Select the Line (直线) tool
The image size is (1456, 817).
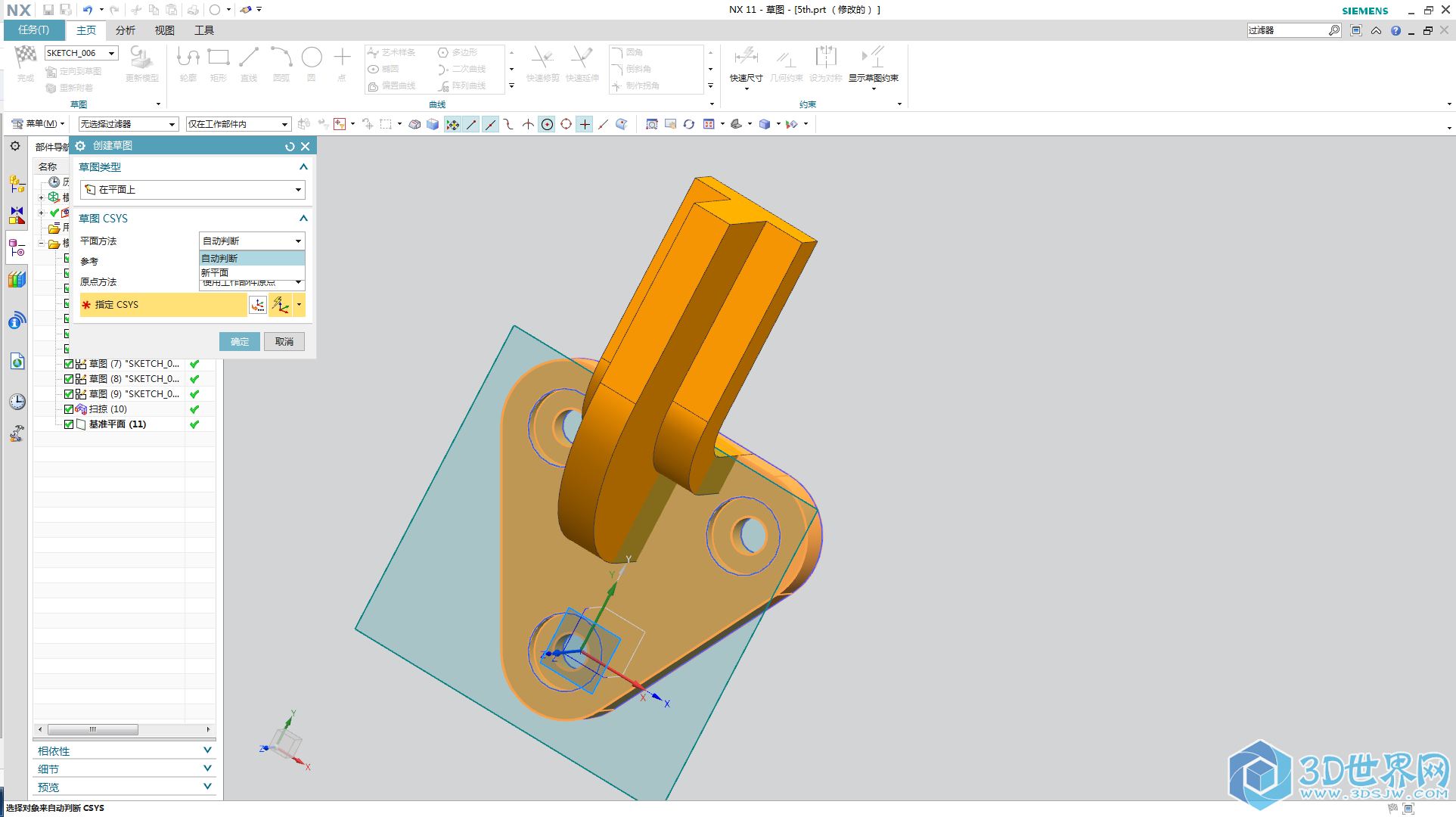pos(249,57)
